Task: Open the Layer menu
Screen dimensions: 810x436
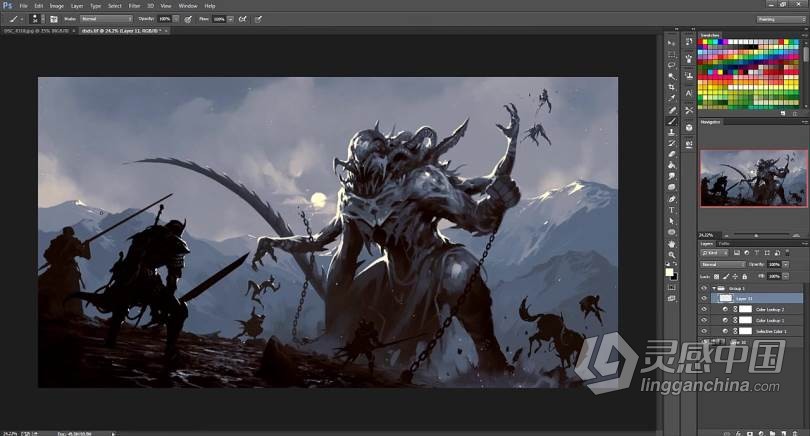Action: [x=77, y=6]
